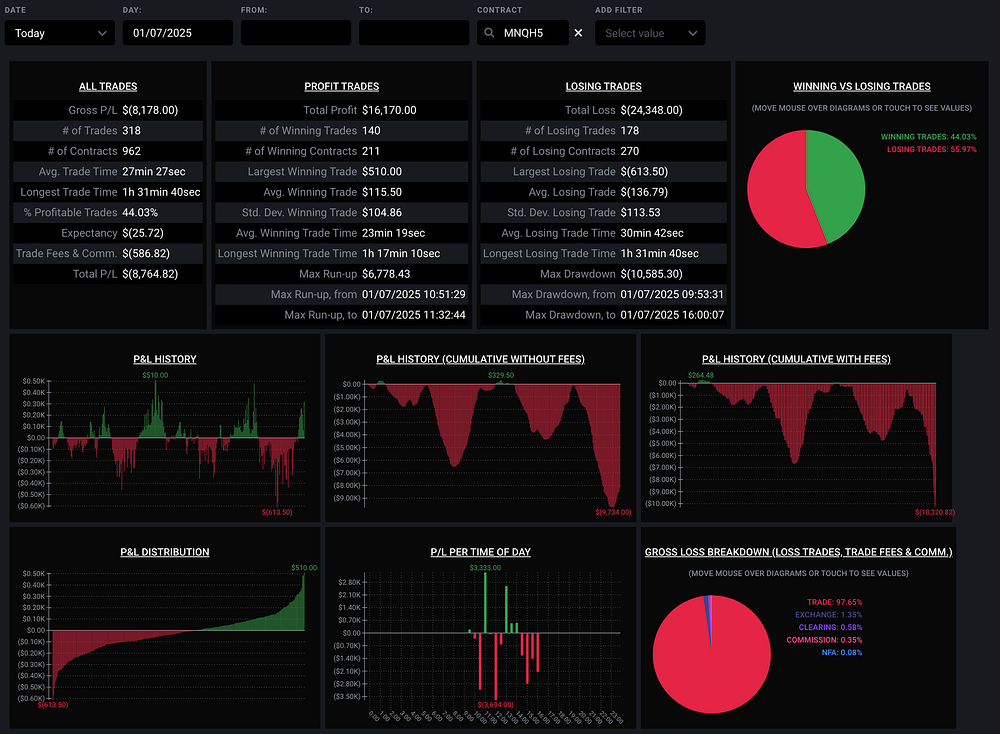1000x734 pixels.
Task: Click the Largest Losing Trade value $(613.50)
Action: [x=644, y=172]
